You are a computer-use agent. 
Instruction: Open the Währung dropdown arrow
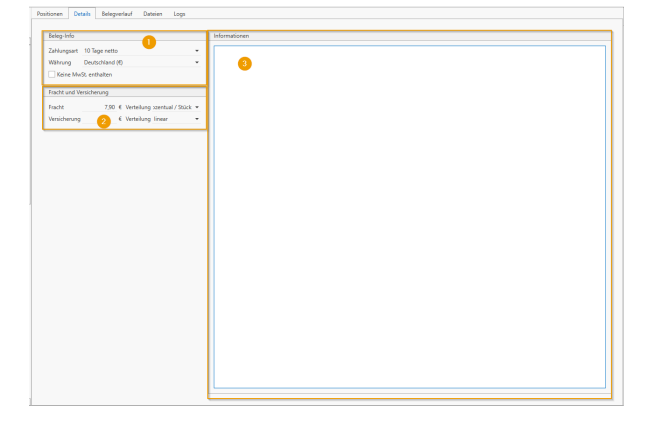[197, 62]
